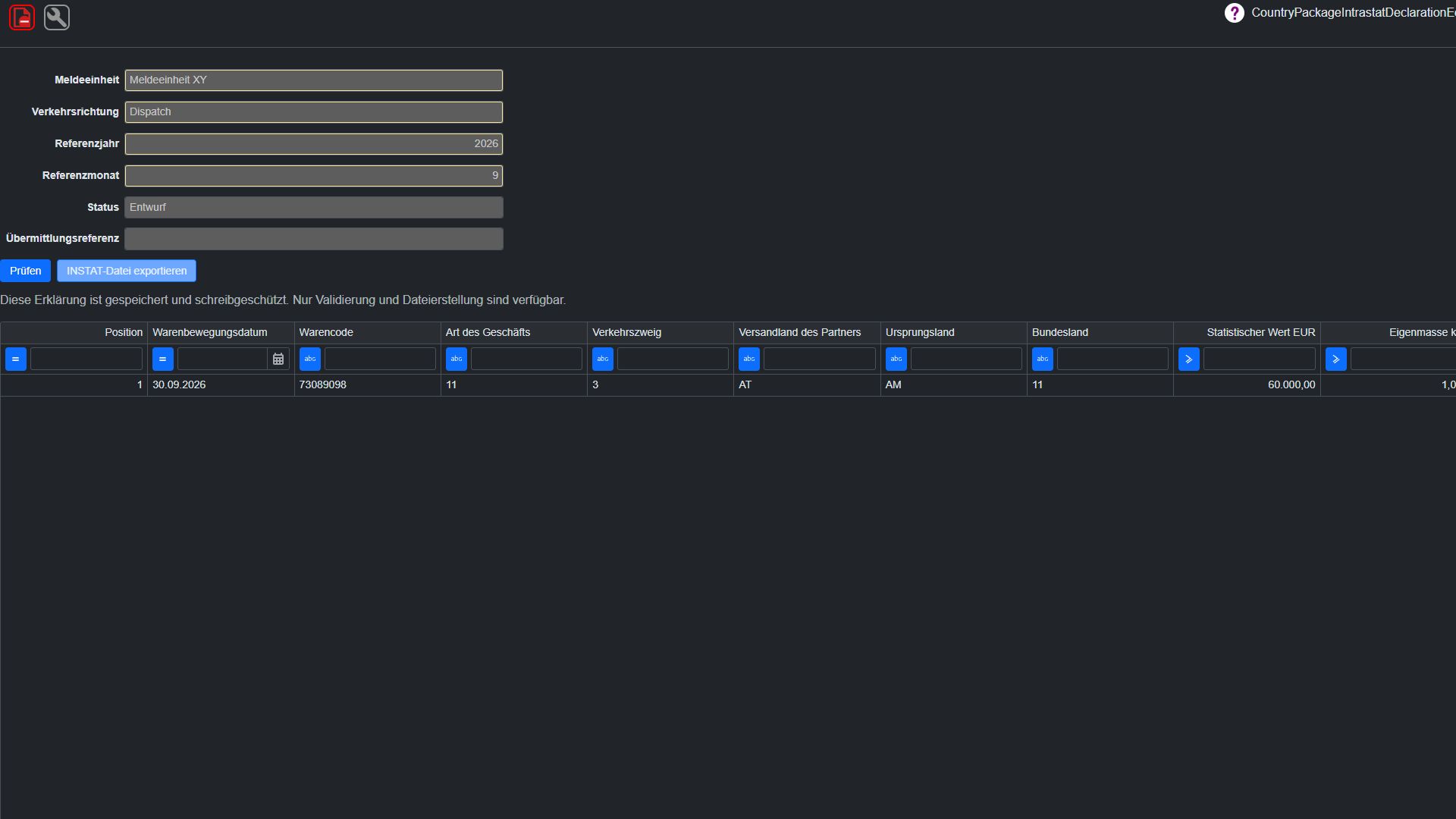
Task: Select the Versandland cell AT
Action: click(807, 385)
